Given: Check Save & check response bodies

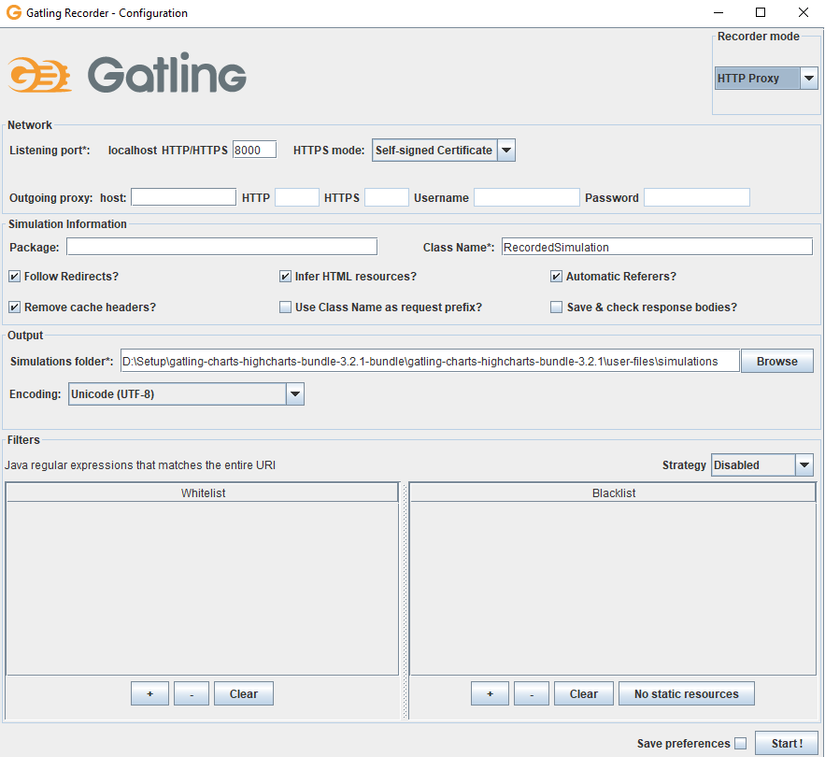Looking at the screenshot, I should [556, 307].
